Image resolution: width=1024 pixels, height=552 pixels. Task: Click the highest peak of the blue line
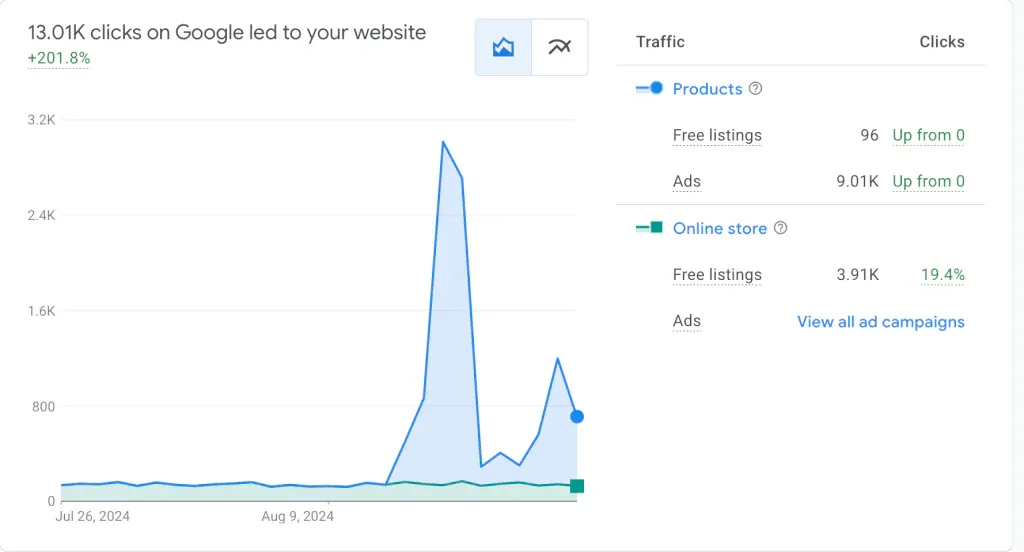click(443, 142)
